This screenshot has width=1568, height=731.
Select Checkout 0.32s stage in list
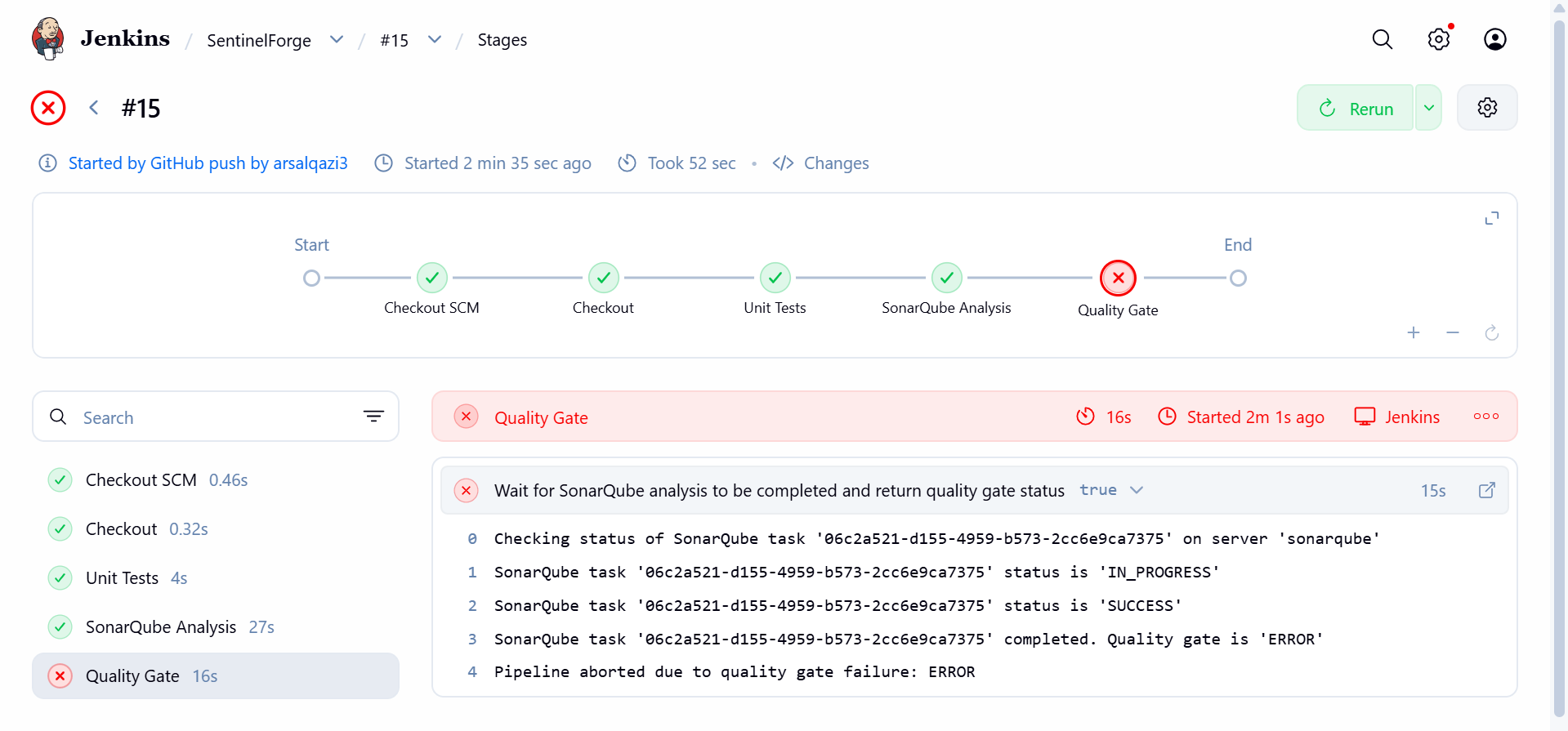click(216, 529)
